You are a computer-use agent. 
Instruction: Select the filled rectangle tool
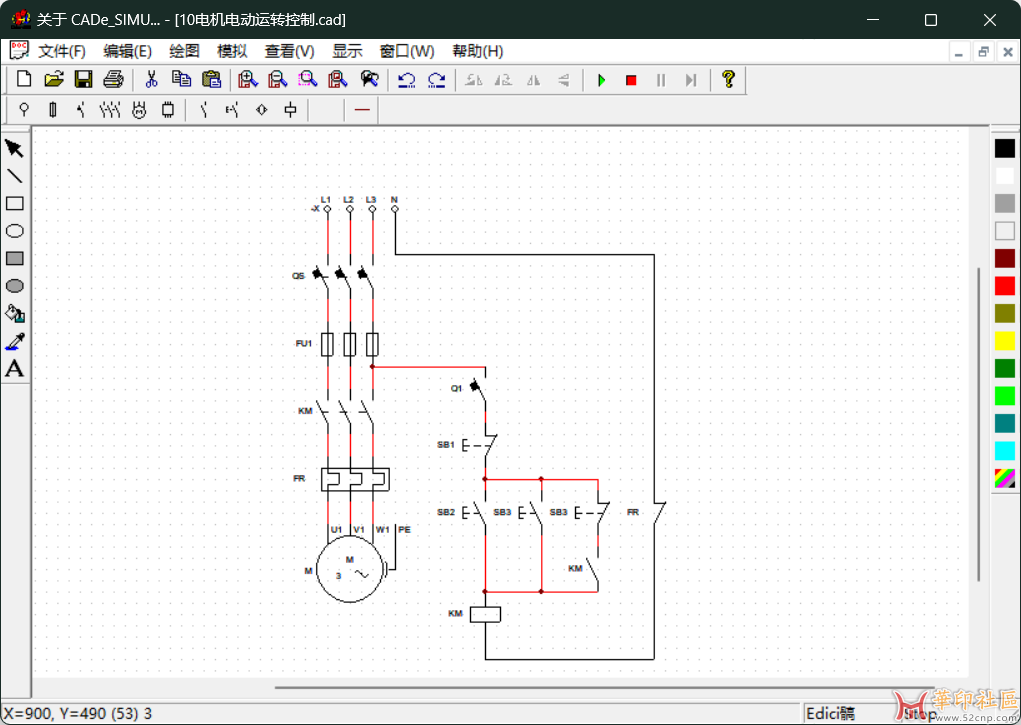pyautogui.click(x=15, y=259)
